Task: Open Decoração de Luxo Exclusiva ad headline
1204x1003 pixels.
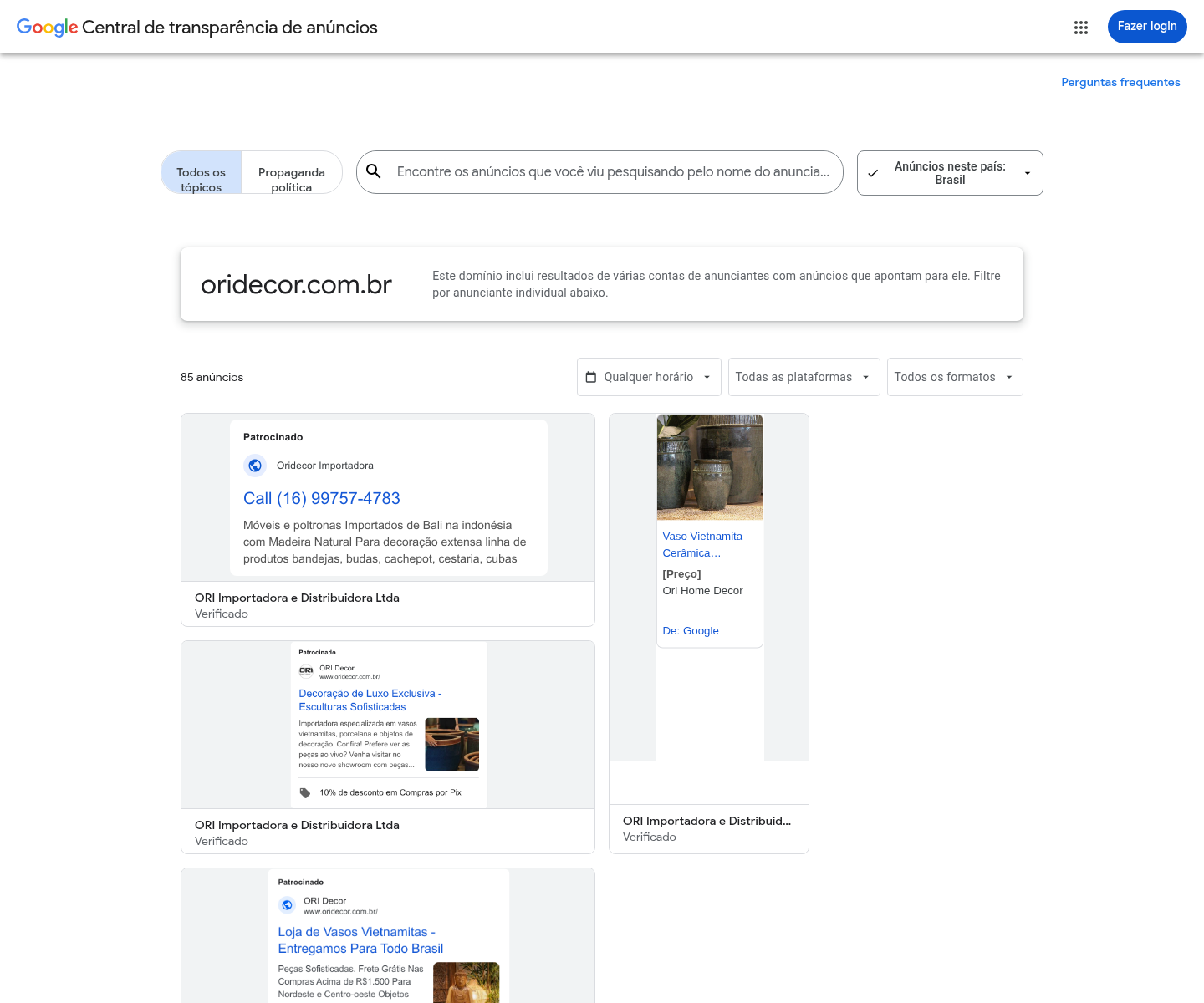Action: click(x=370, y=700)
